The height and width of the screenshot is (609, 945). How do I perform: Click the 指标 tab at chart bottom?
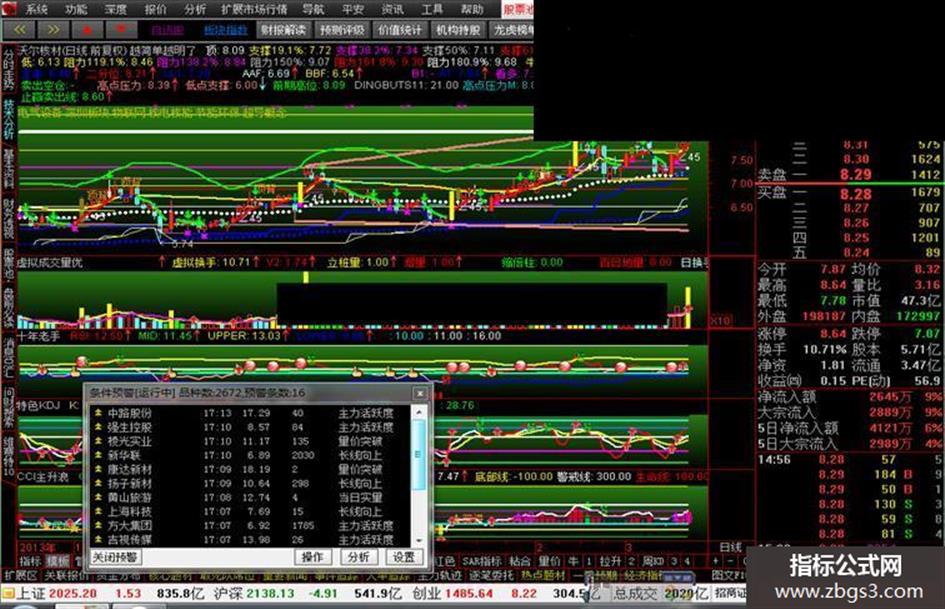[x=30, y=561]
